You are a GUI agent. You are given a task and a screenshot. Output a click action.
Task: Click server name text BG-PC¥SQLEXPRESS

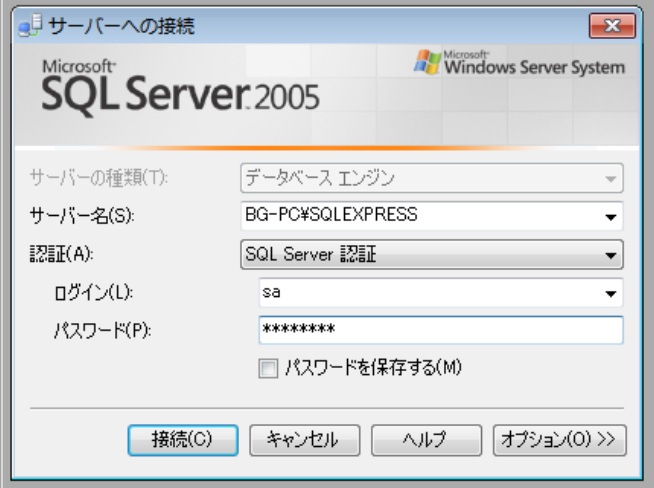click(x=331, y=214)
